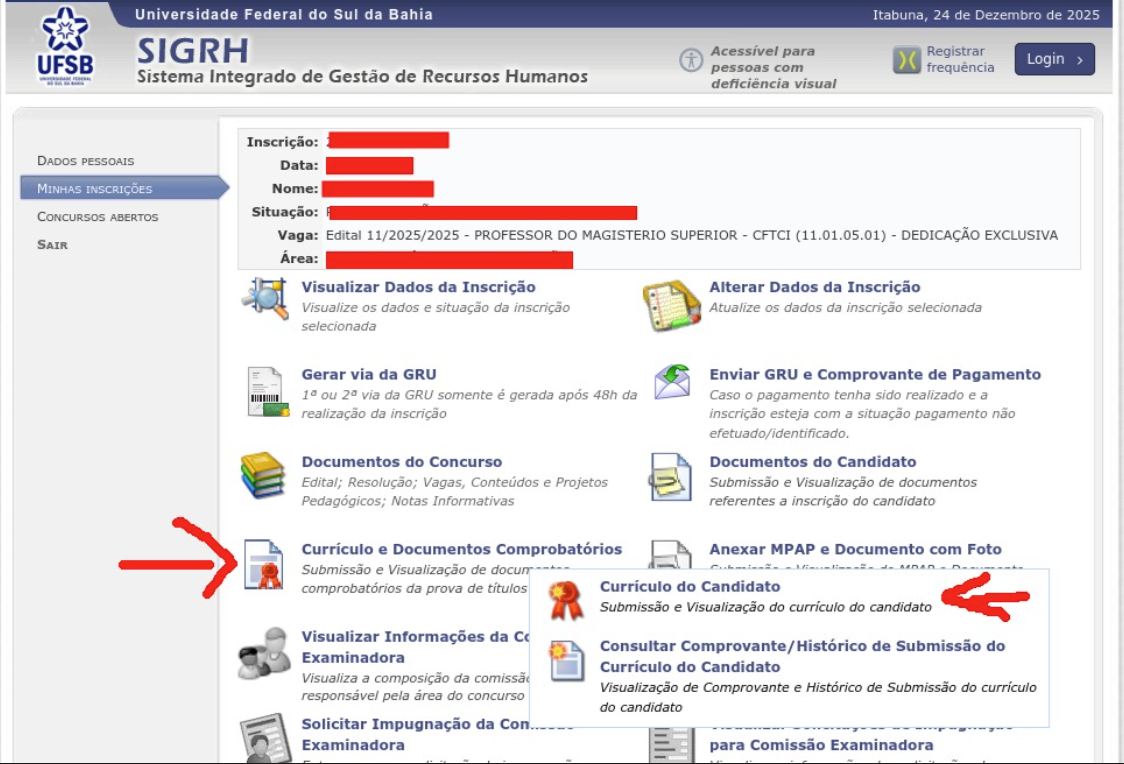Open Dados Pessoais in the sidebar
The height and width of the screenshot is (764, 1124).
click(85, 161)
